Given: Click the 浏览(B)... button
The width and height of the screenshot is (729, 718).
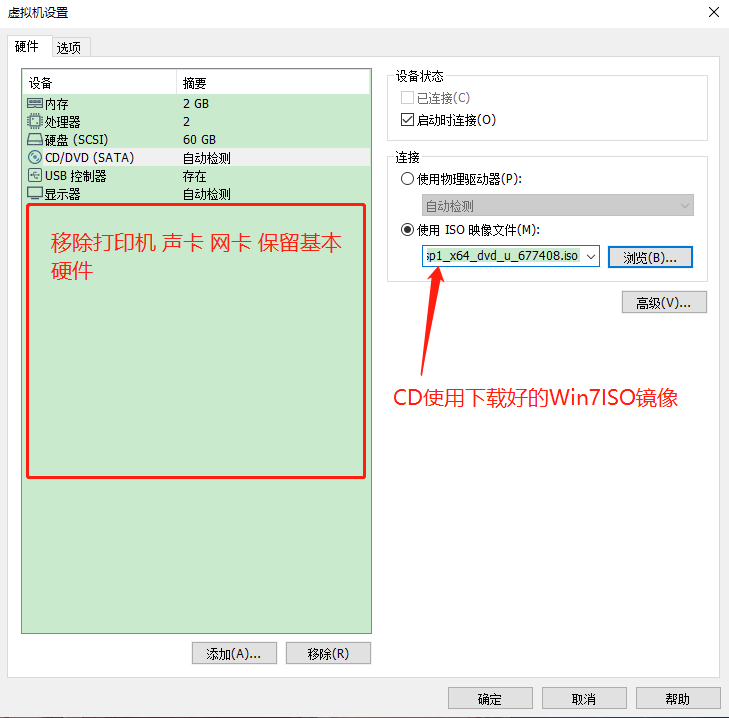Looking at the screenshot, I should click(x=650, y=257).
